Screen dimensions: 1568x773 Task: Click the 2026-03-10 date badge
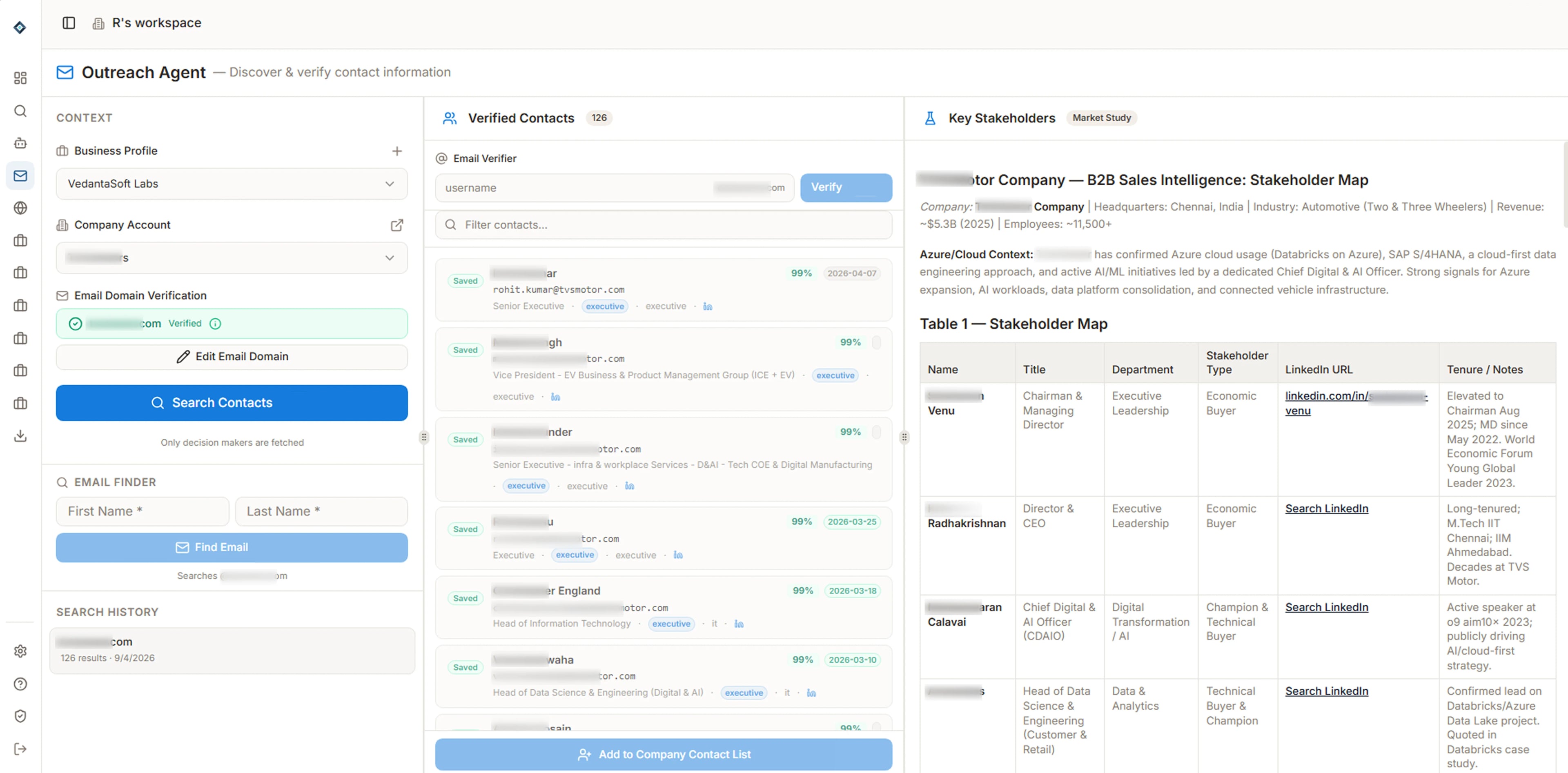click(x=852, y=660)
